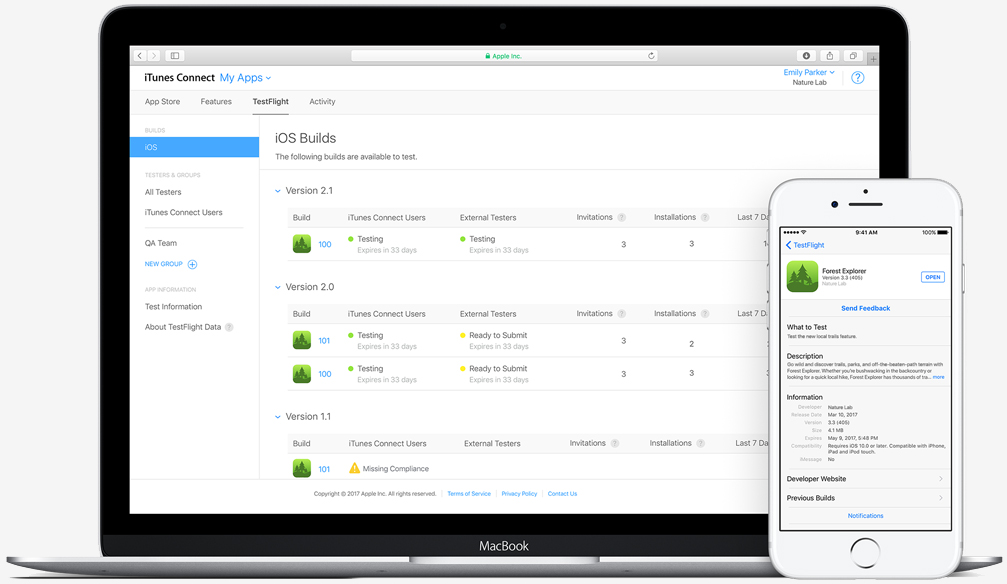Collapse the Version 2.0 section

tap(277, 287)
